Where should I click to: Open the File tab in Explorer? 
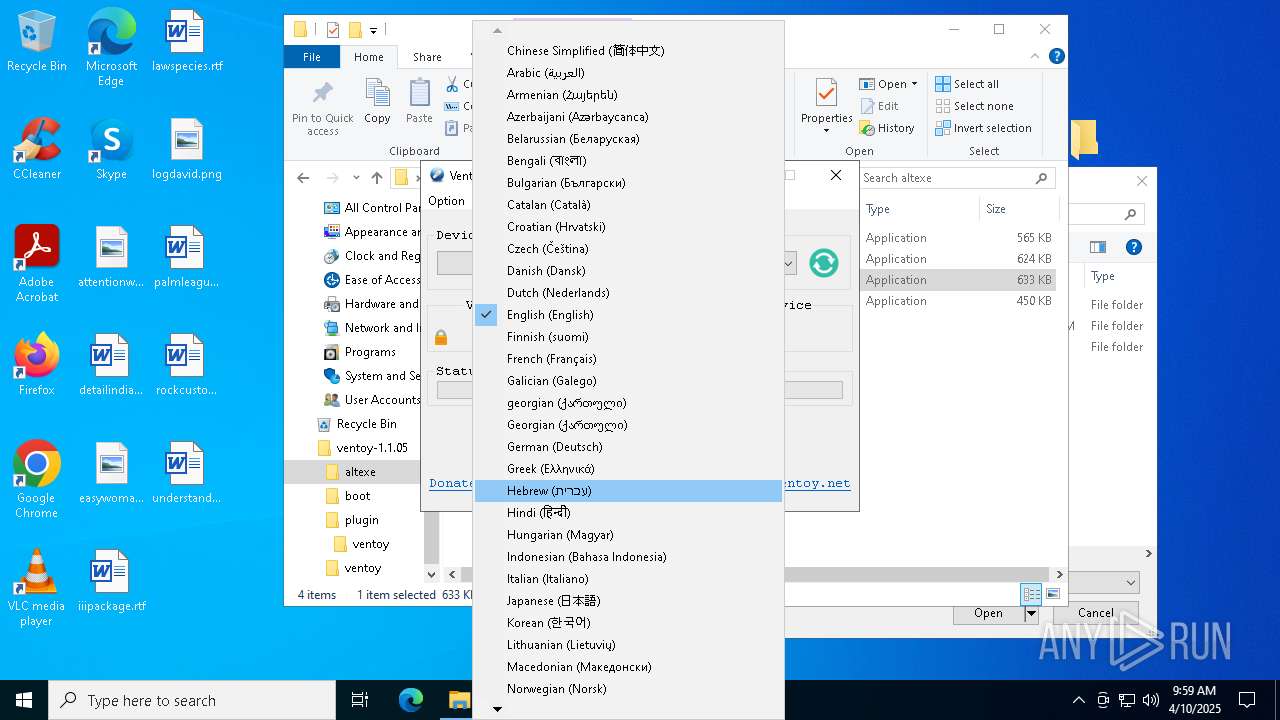pyautogui.click(x=312, y=57)
